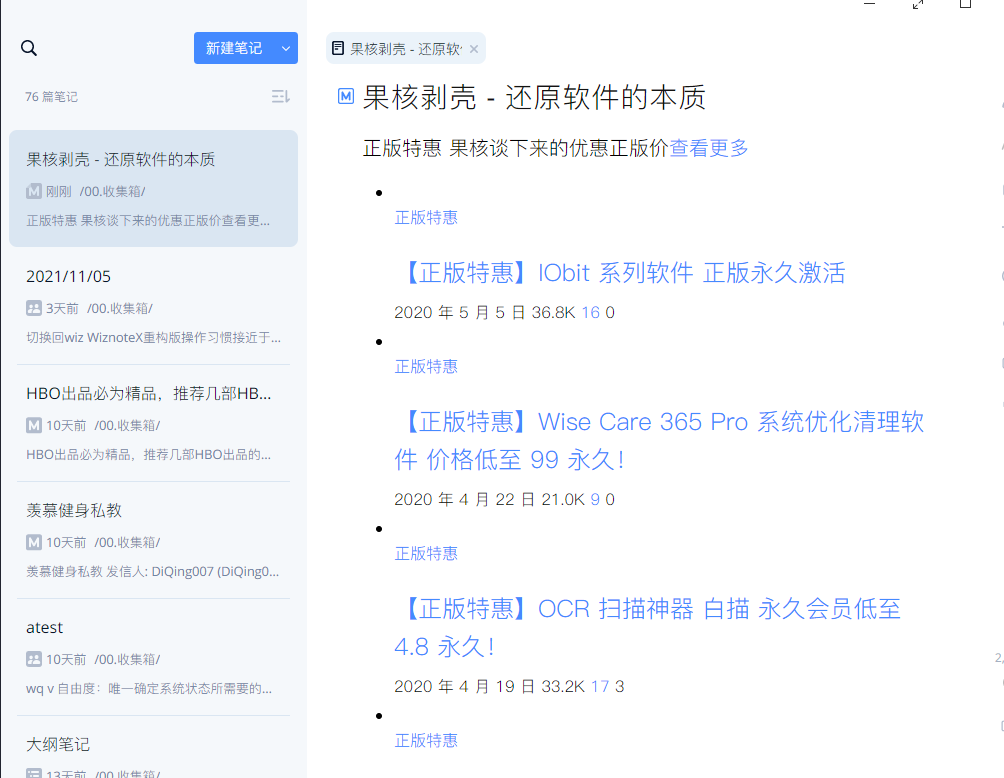Click the last 正版特惠 tag at the bottom
Viewport: 1004px width, 778px height.
426,740
